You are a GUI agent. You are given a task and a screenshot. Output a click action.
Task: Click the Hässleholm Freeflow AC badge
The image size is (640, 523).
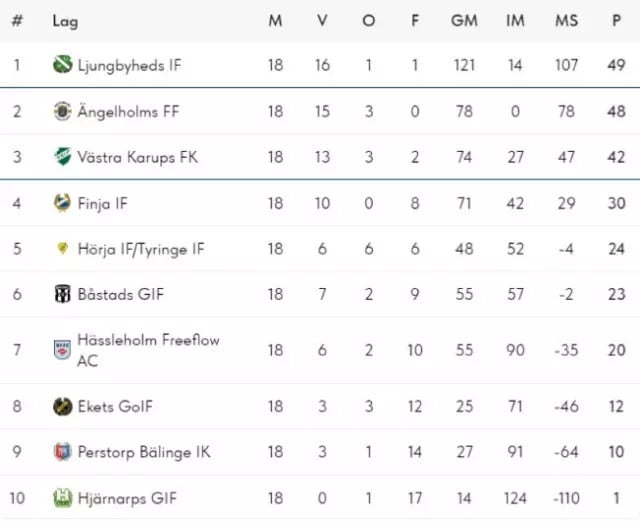point(62,350)
